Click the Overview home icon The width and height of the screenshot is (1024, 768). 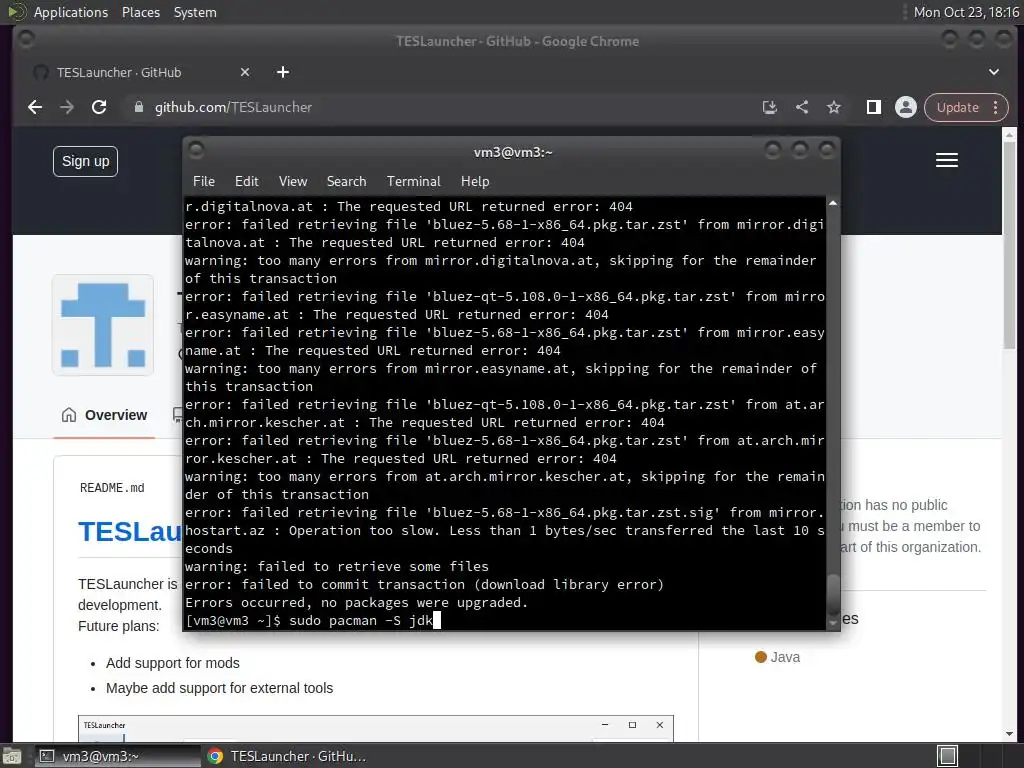pos(69,415)
